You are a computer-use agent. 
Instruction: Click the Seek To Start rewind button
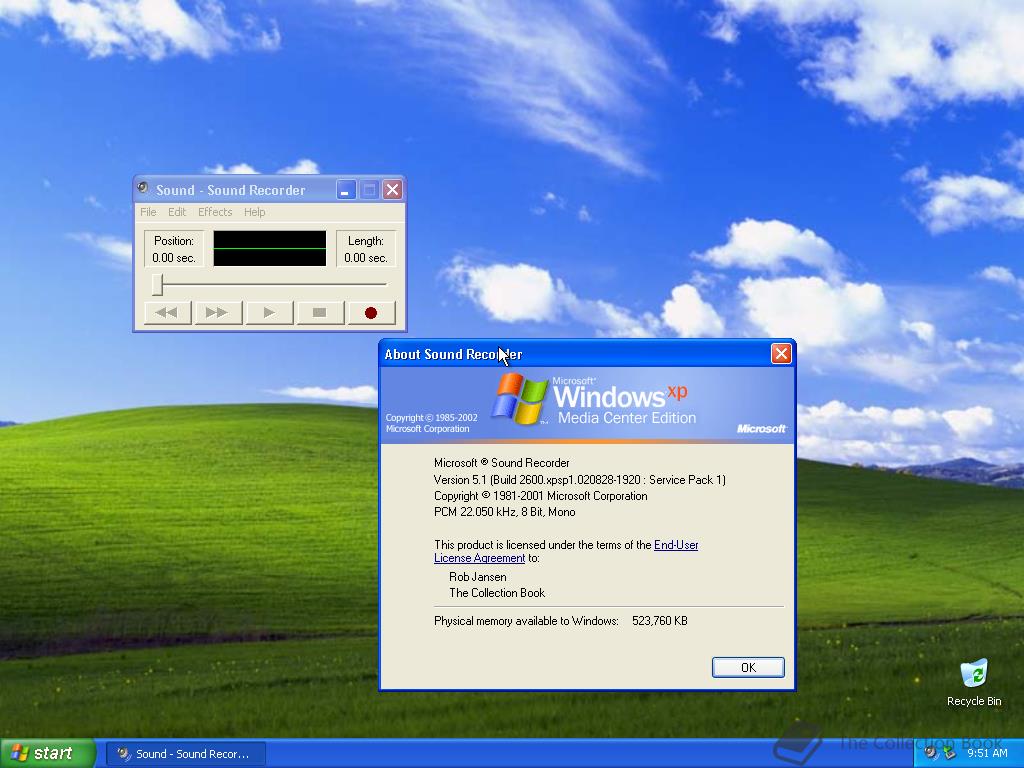(x=167, y=313)
